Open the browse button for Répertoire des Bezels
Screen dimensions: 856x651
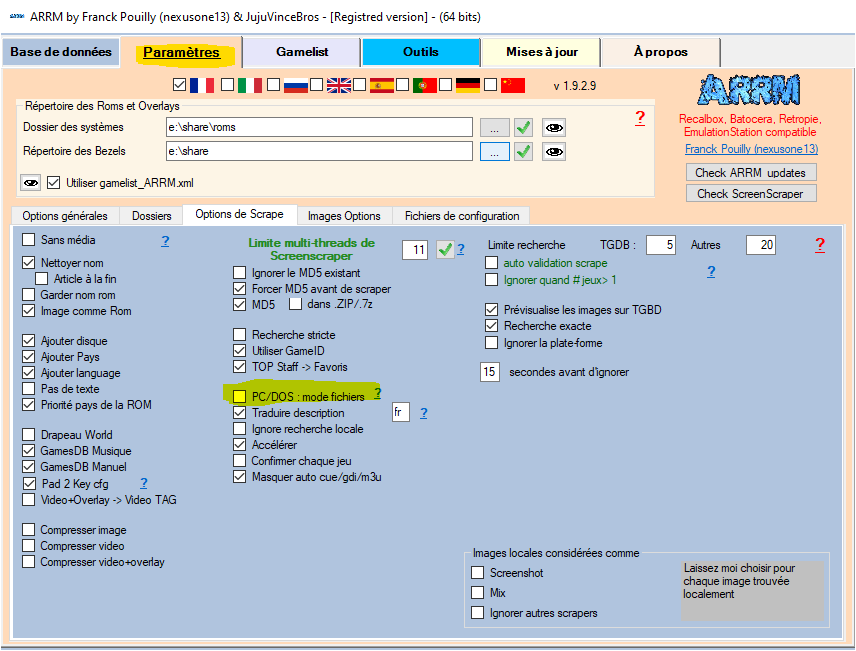coord(494,151)
